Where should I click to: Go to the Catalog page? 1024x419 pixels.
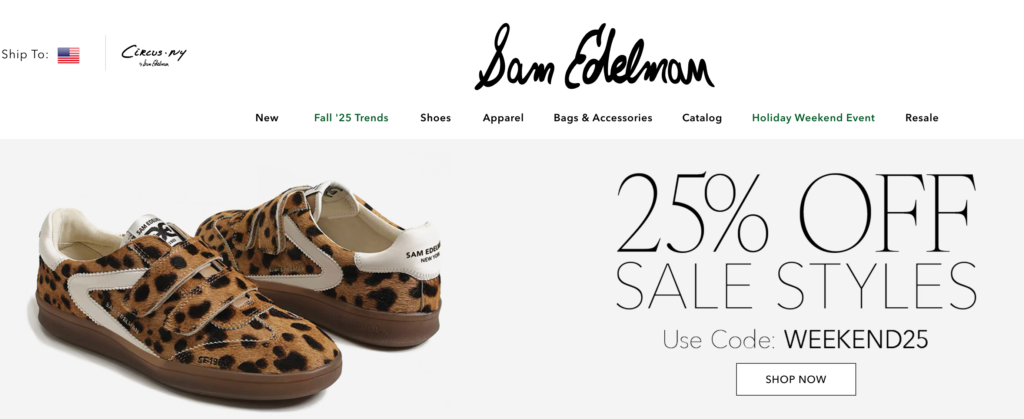[702, 118]
